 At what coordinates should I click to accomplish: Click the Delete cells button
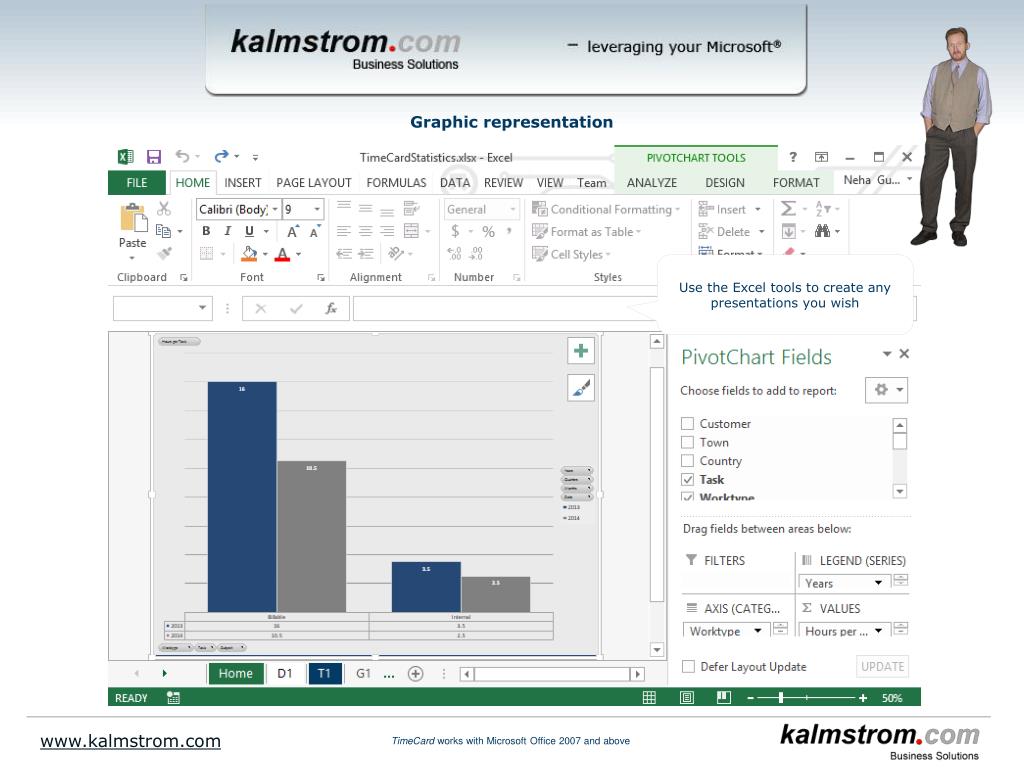pyautogui.click(x=731, y=232)
